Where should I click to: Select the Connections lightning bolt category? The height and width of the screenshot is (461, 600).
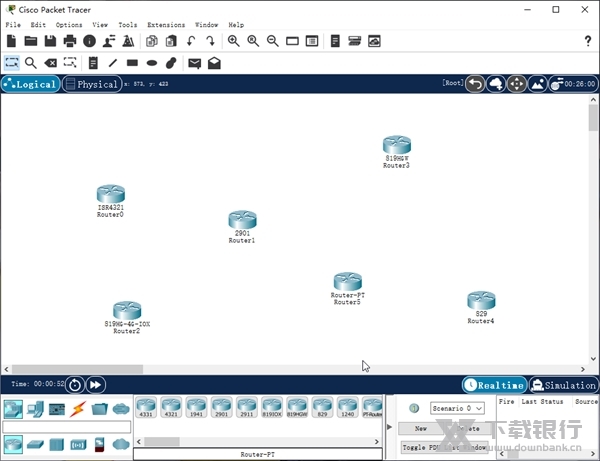[77, 409]
